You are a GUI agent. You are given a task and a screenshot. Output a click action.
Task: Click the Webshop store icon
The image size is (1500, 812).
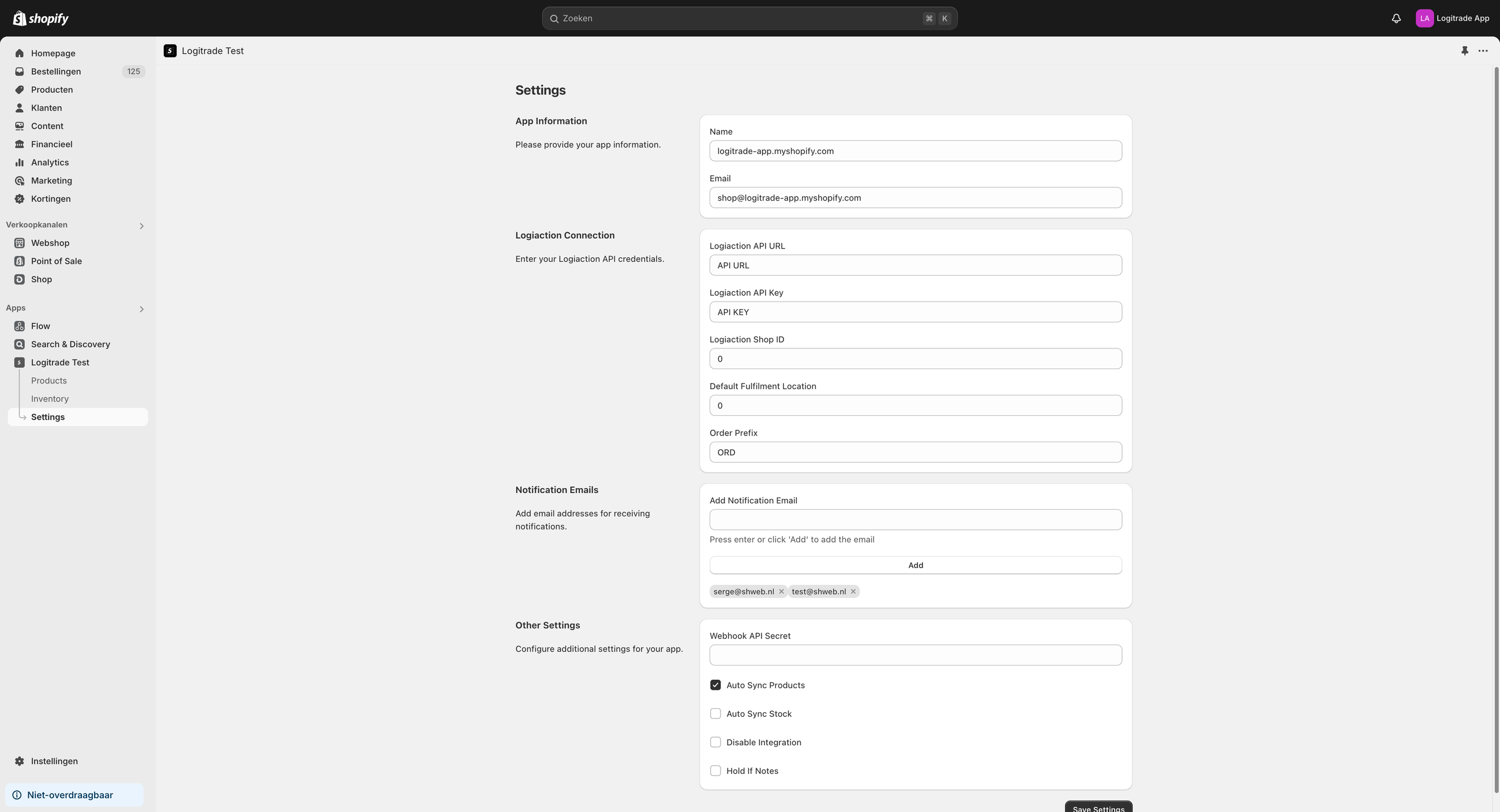pos(19,243)
